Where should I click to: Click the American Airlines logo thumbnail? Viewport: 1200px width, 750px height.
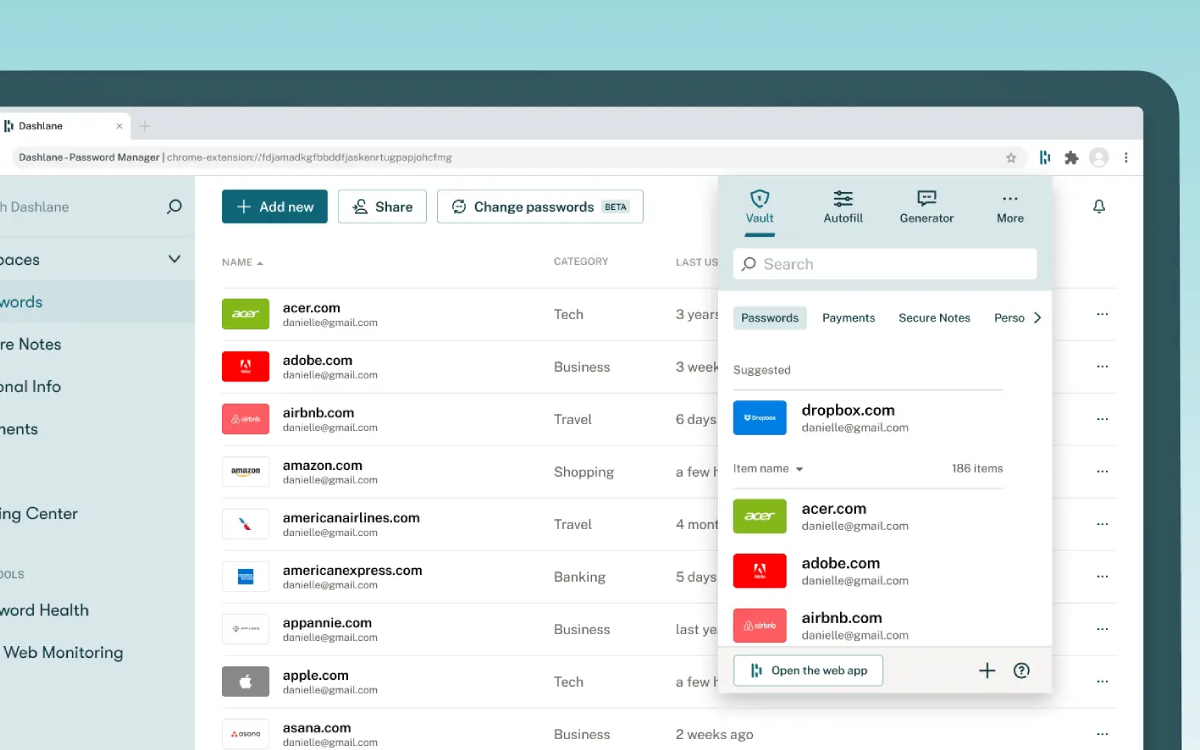245,524
